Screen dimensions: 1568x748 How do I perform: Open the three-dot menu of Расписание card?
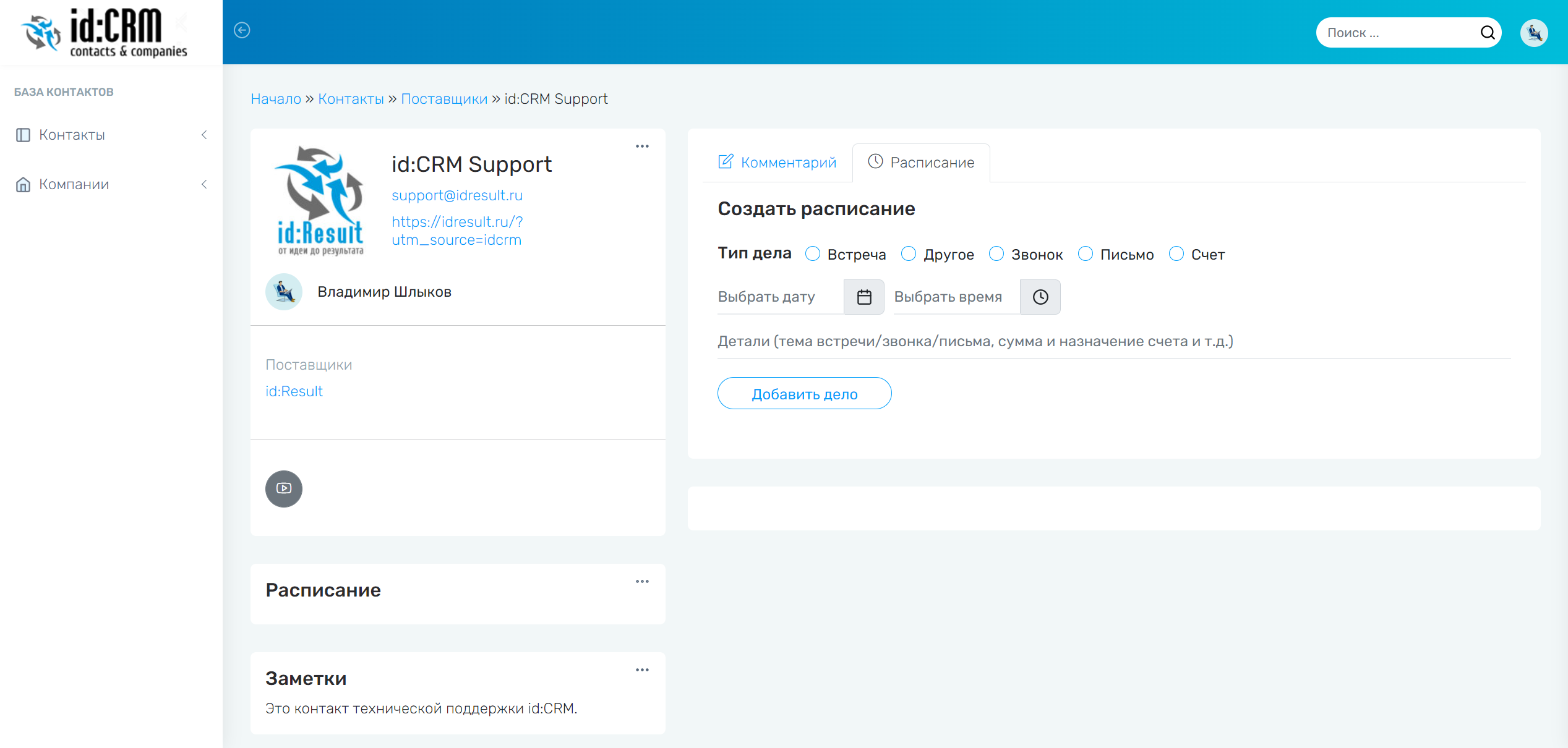click(x=642, y=582)
